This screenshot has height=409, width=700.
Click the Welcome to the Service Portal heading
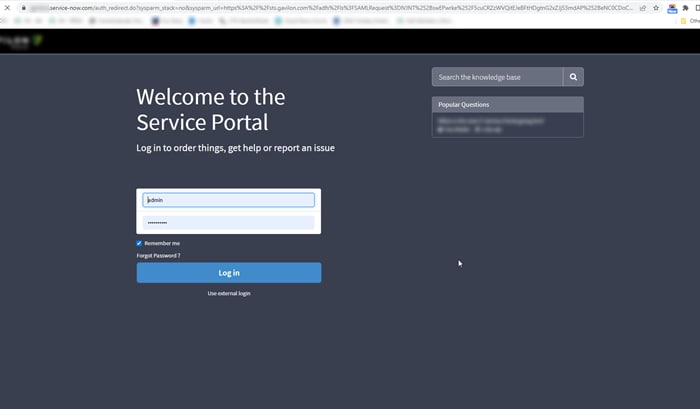point(211,109)
